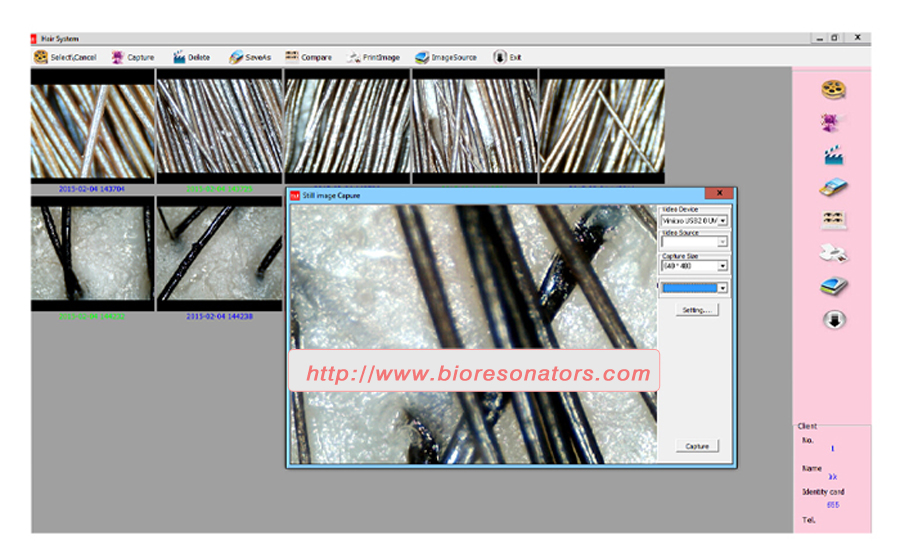Screen dimensions: 900x541
Task: Select the scalp thumbnail with green timestamp
Action: coord(92,254)
